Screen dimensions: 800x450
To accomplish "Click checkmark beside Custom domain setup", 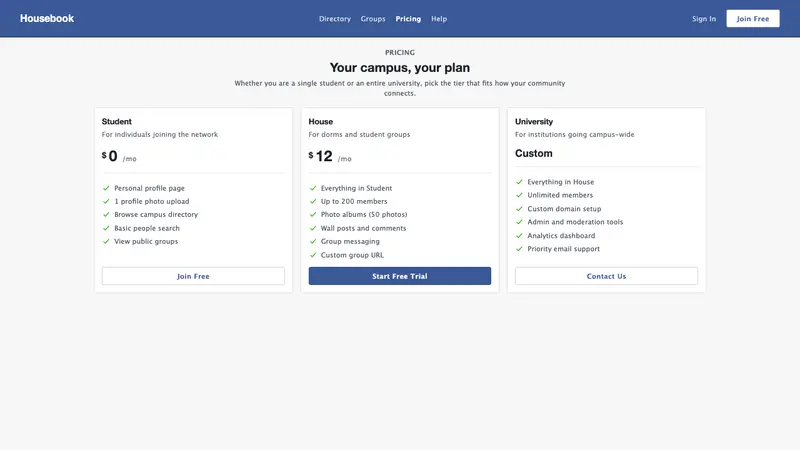I will 519,209.
